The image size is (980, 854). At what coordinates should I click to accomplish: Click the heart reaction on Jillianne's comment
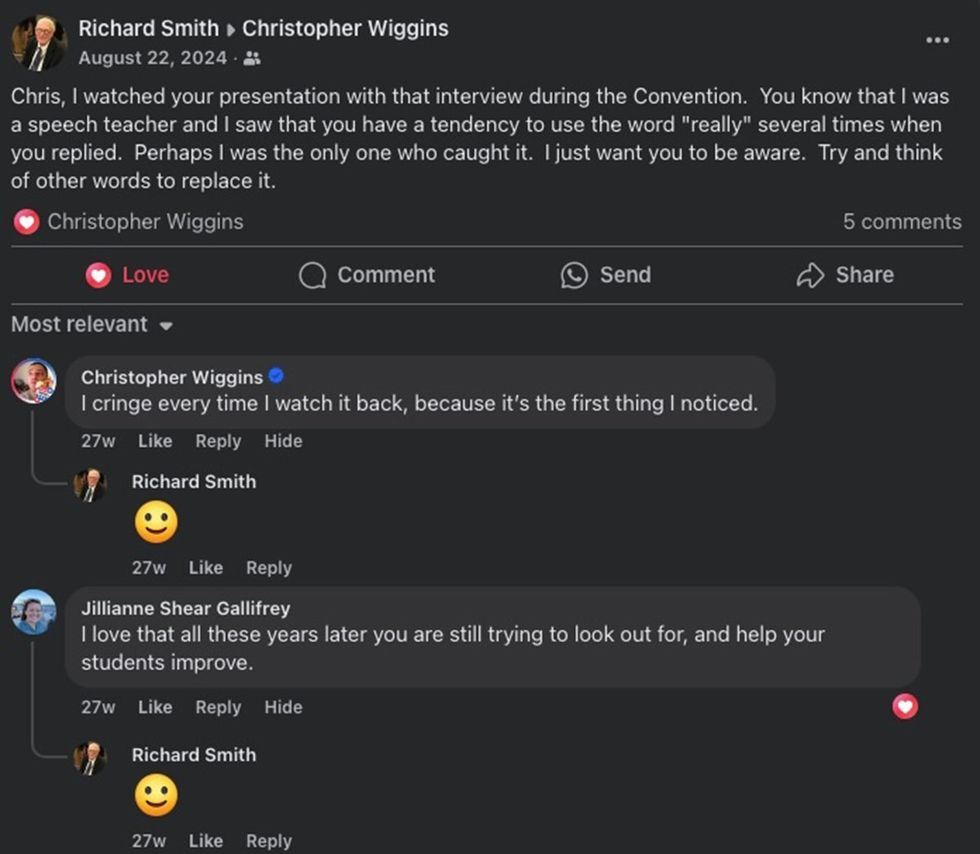[905, 707]
